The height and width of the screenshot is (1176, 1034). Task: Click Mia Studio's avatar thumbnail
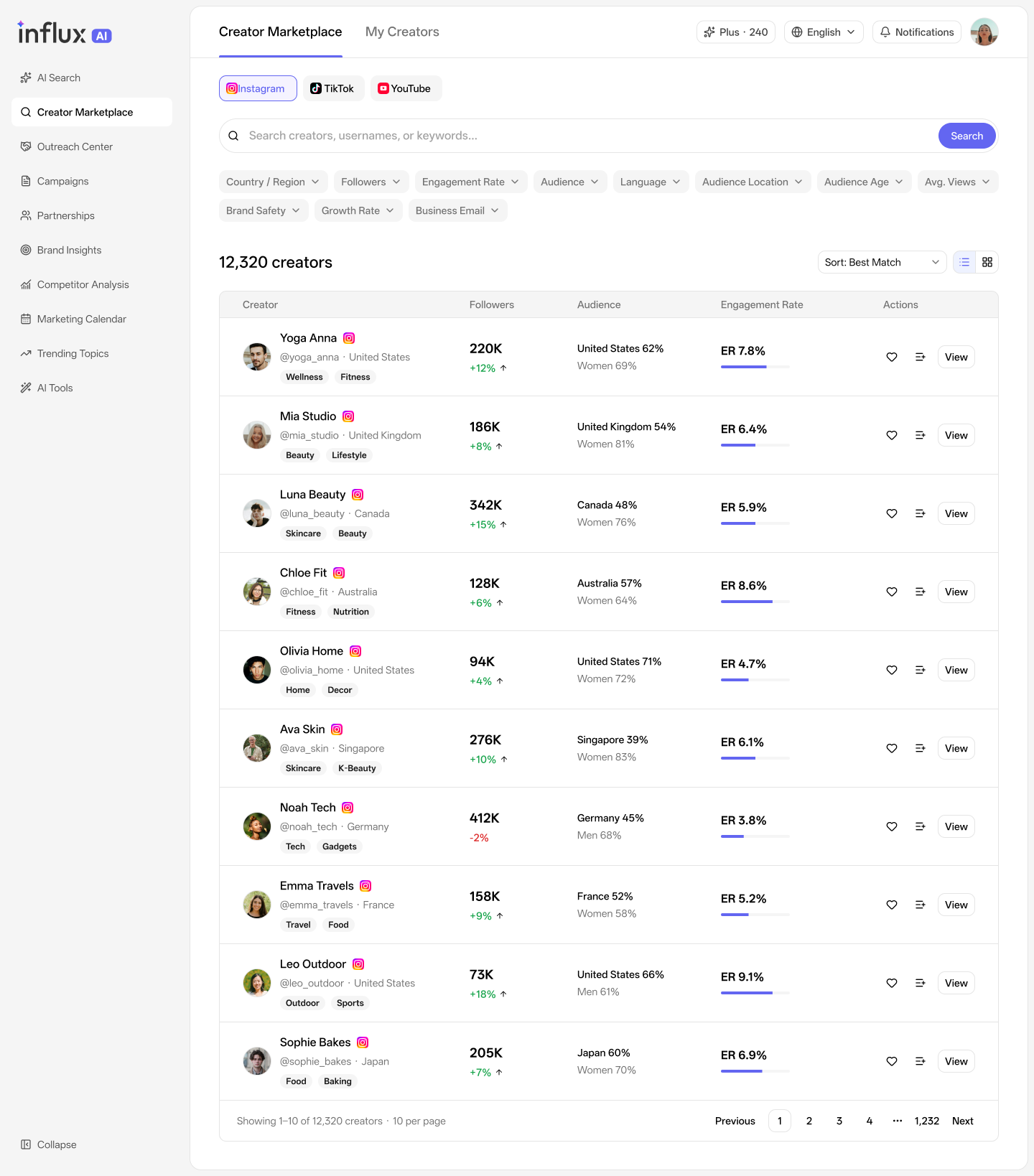click(257, 435)
